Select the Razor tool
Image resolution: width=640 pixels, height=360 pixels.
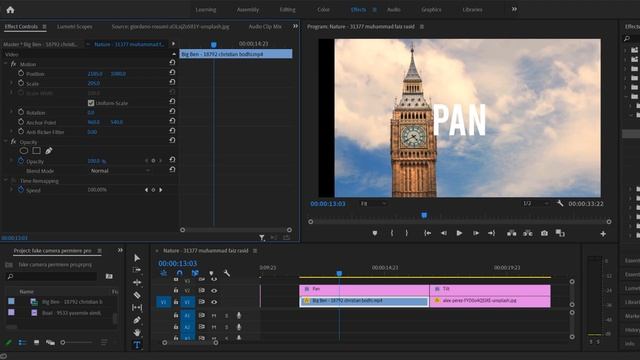click(x=137, y=295)
